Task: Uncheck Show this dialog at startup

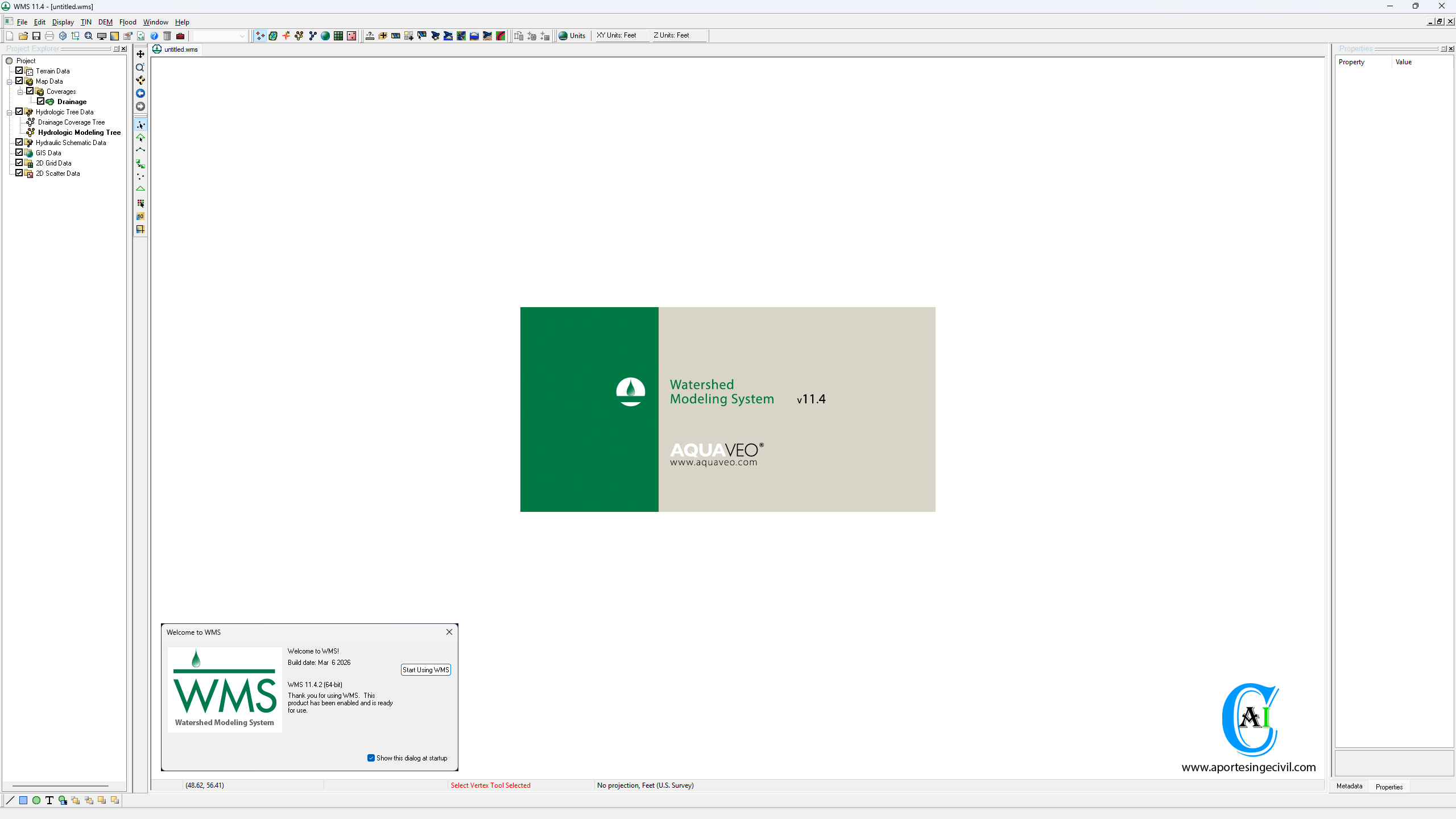Action: click(371, 758)
